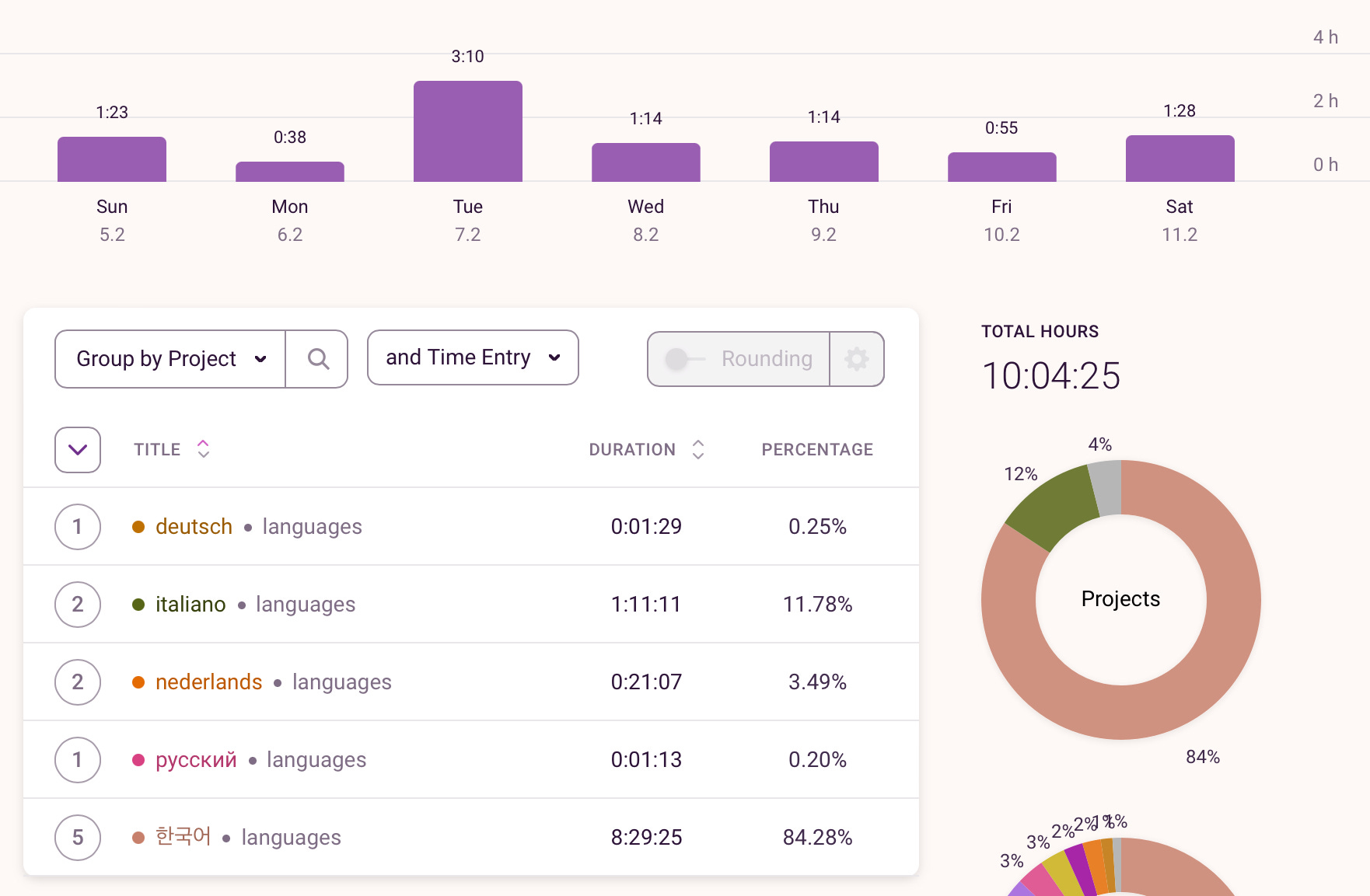Expand the italiano project row counter
1370x896 pixels.
coord(78,605)
